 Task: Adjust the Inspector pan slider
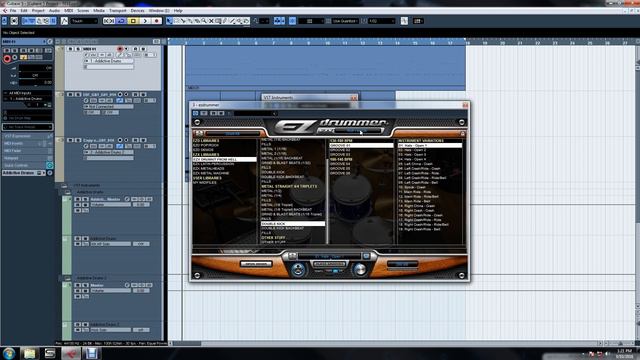[35, 76]
